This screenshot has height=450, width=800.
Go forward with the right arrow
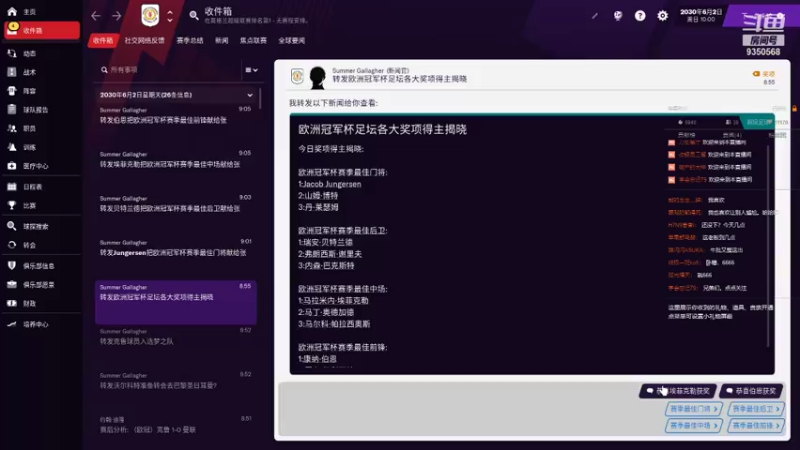(x=117, y=16)
